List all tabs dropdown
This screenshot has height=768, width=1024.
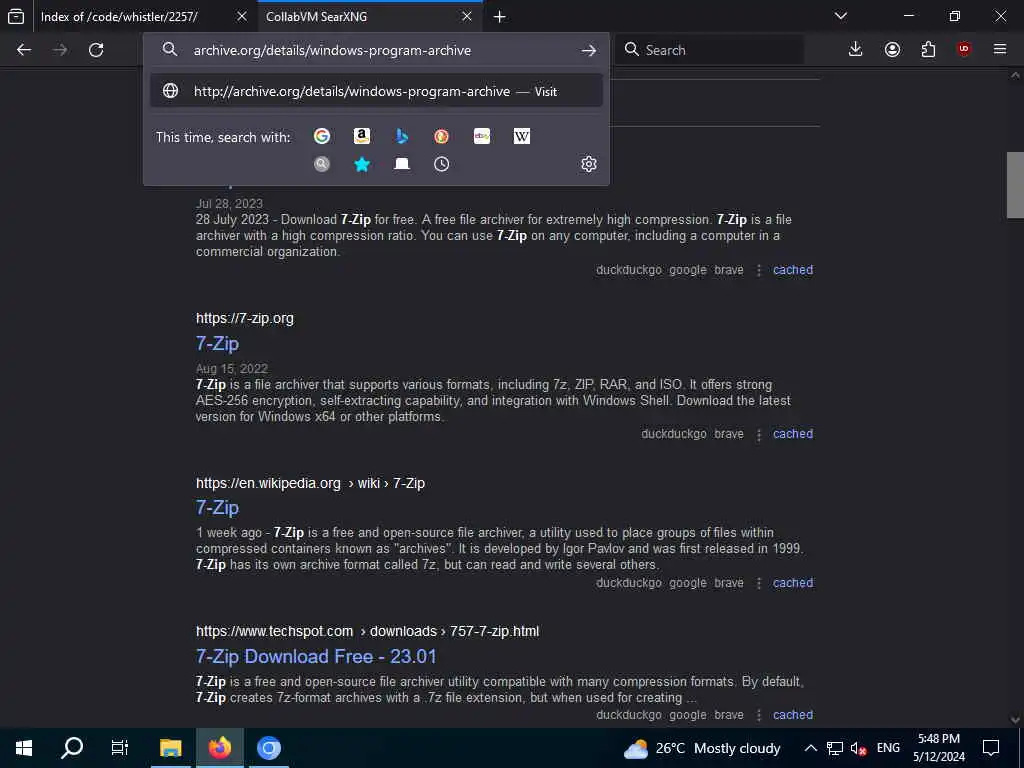point(841,16)
